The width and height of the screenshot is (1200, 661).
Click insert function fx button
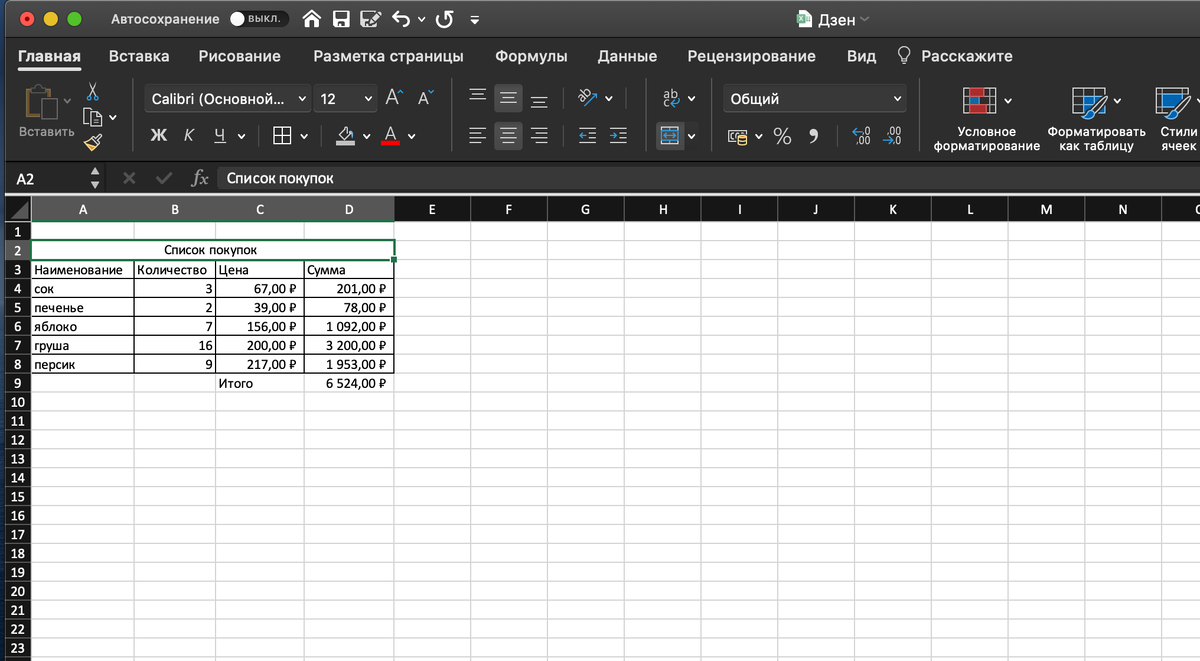pos(199,179)
